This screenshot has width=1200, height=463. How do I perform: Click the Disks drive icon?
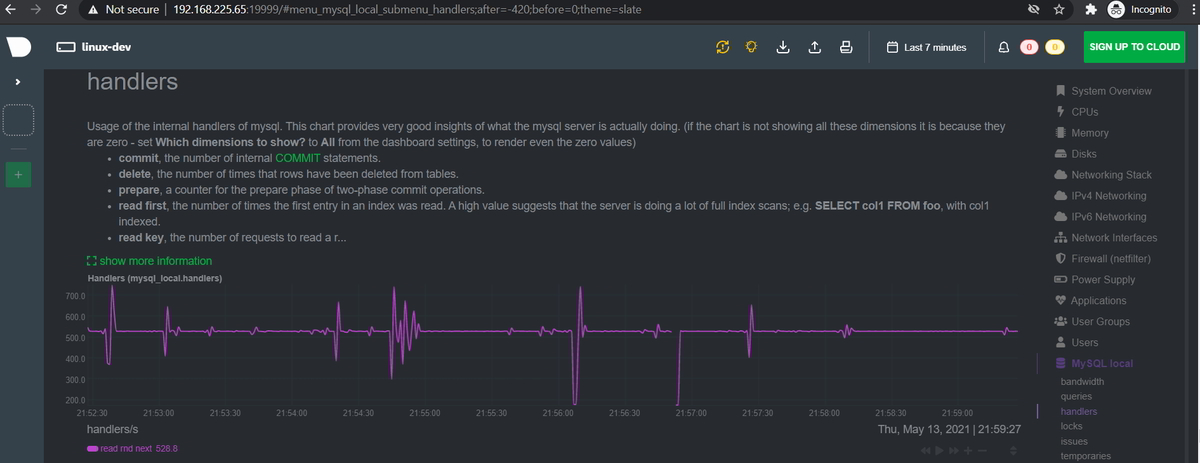tap(1060, 154)
